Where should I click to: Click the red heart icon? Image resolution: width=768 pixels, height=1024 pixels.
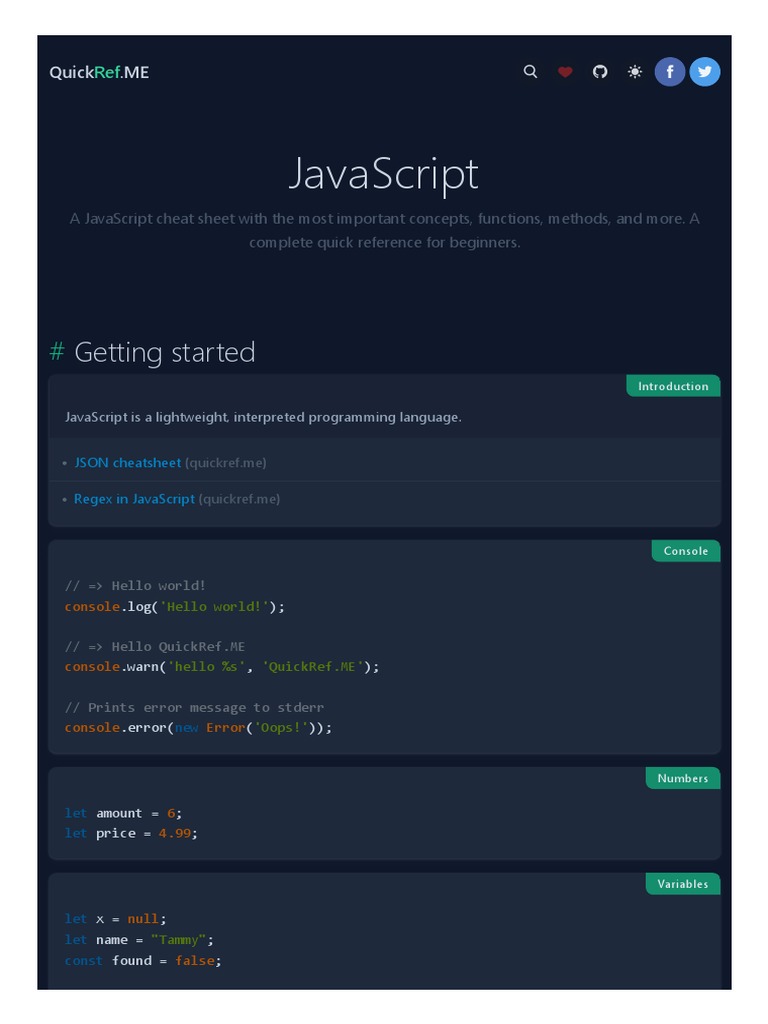[x=565, y=72]
